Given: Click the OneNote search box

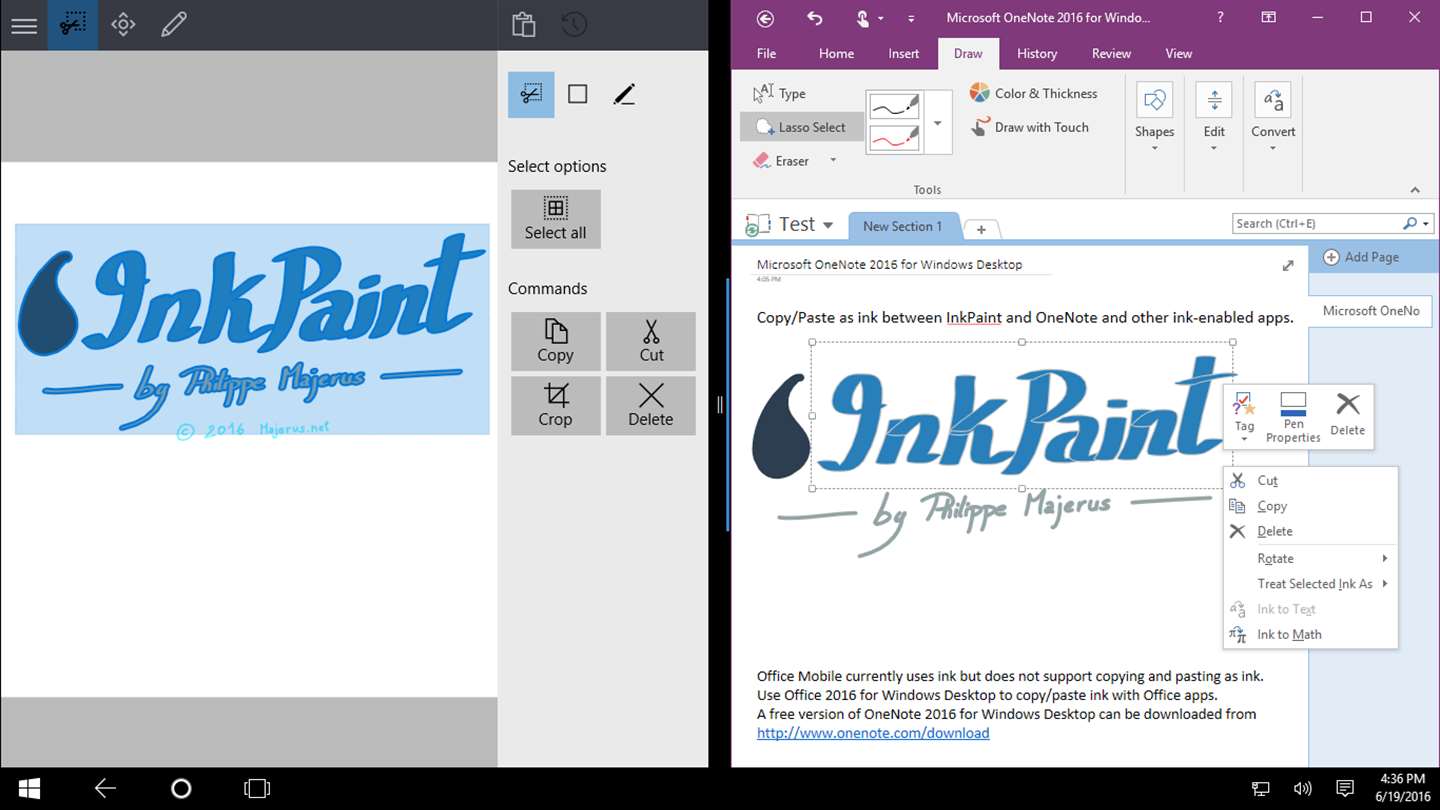Looking at the screenshot, I should (x=1333, y=224).
